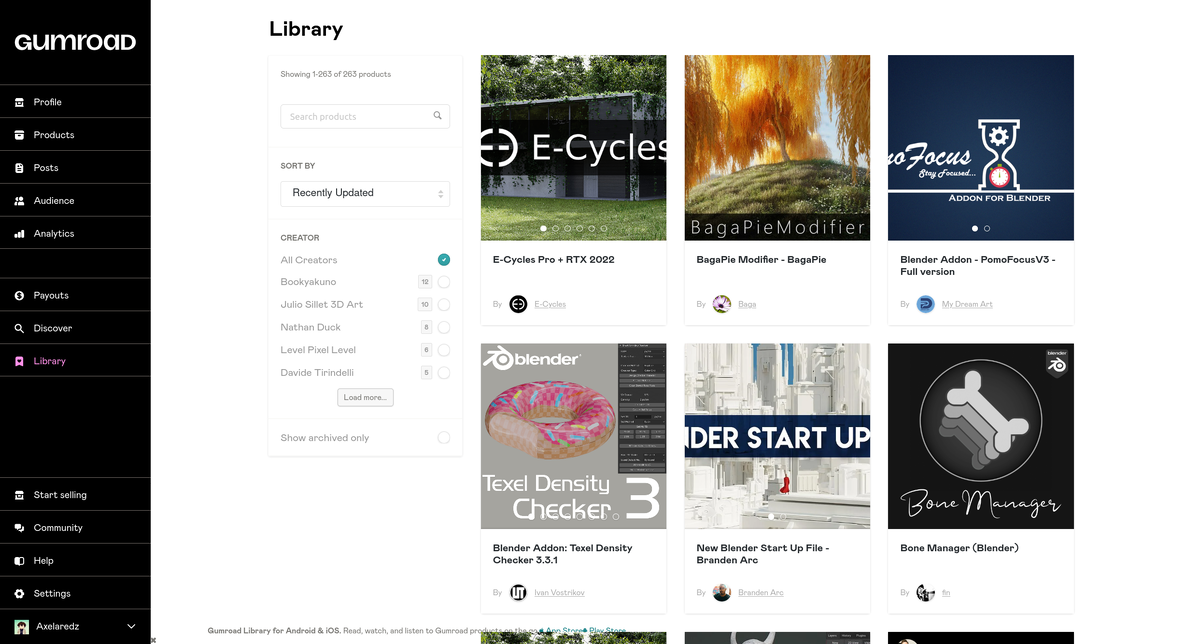Click the first carousel dot on E-Cycles image
Screen dimensions: 1200x644
click(x=544, y=228)
